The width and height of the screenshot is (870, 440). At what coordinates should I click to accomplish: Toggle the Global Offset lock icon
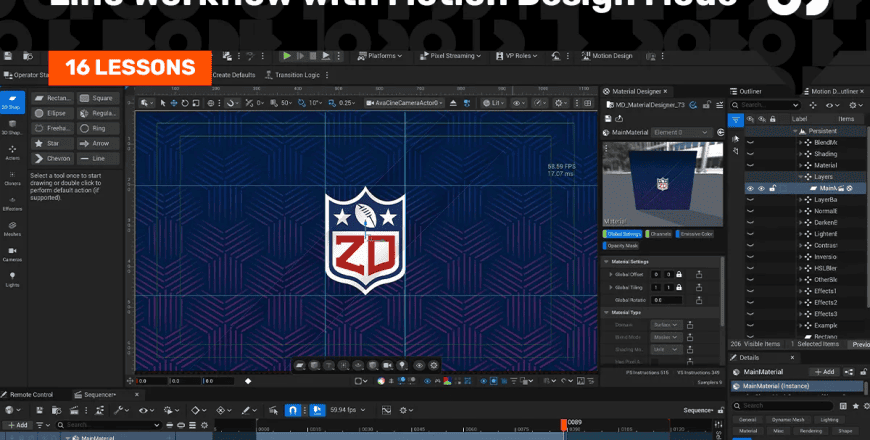coord(679,275)
